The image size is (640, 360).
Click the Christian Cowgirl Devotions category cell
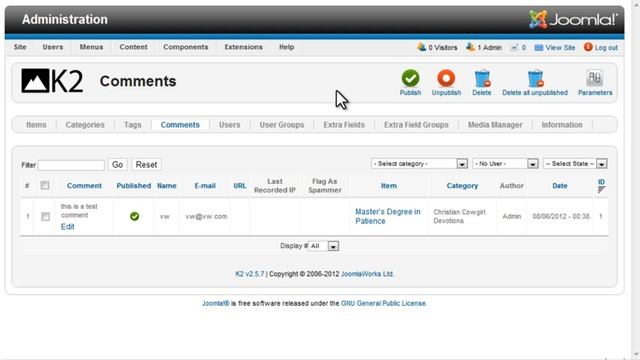pos(460,216)
